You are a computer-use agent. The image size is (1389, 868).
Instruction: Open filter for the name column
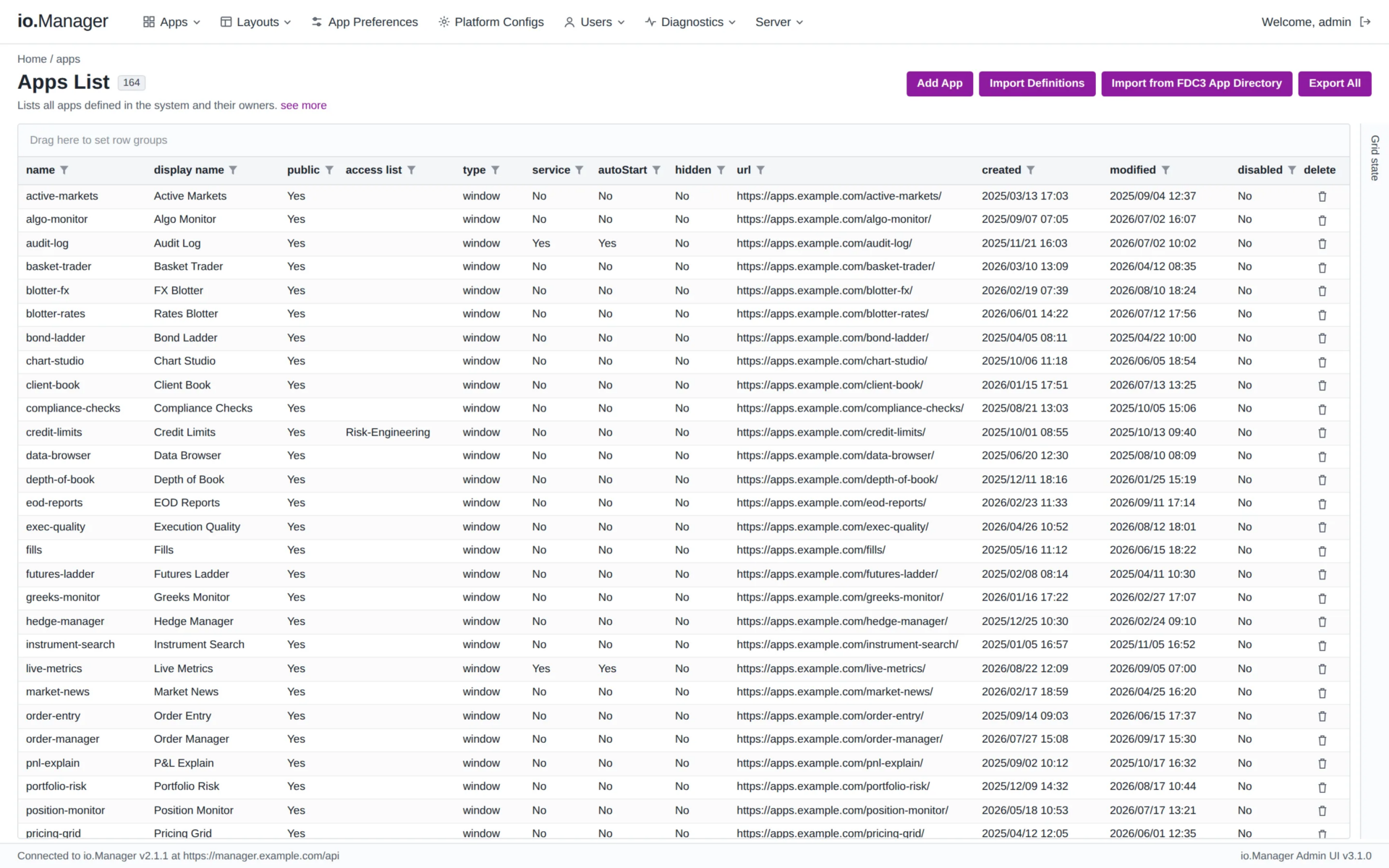(64, 170)
